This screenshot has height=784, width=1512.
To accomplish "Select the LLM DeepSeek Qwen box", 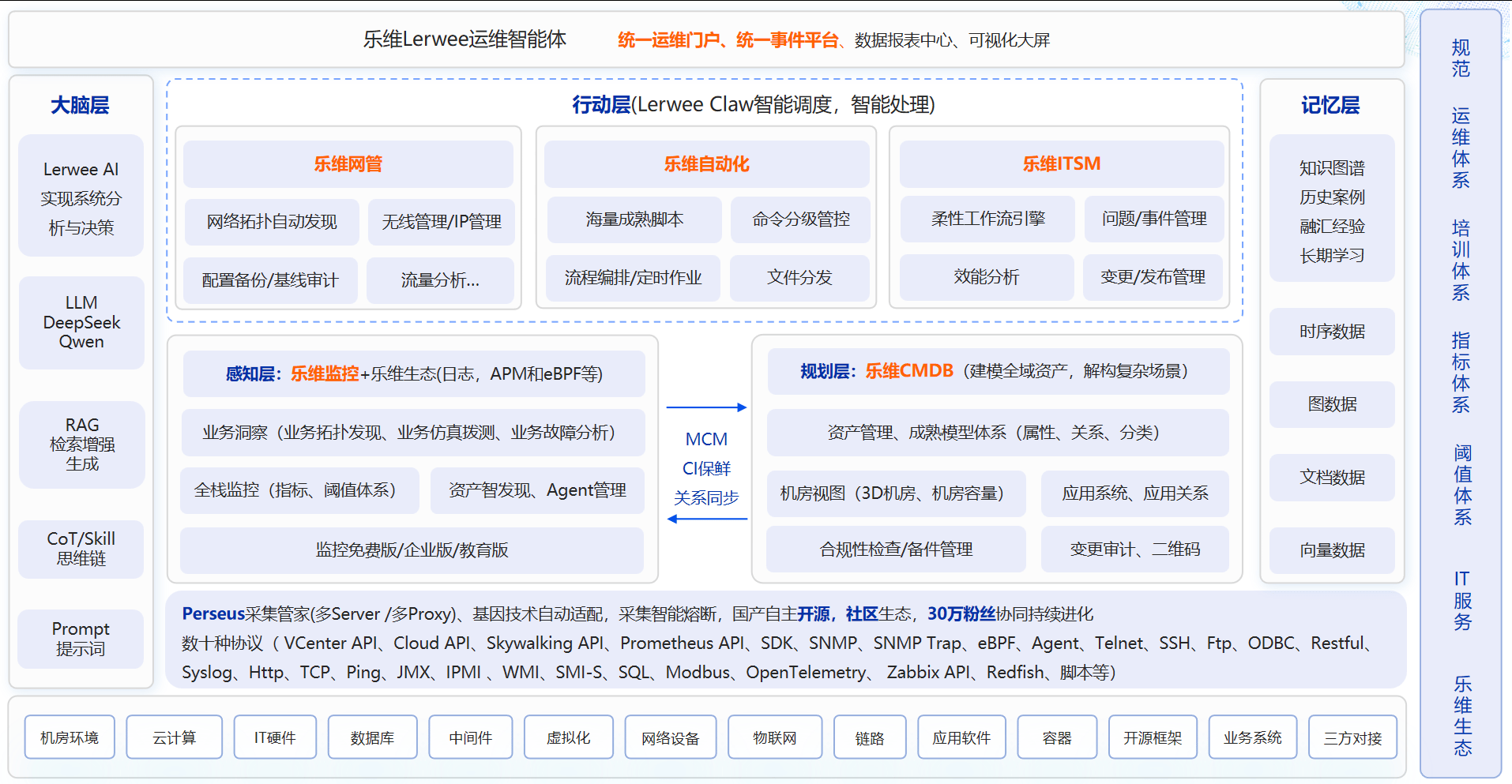I will tap(81, 322).
